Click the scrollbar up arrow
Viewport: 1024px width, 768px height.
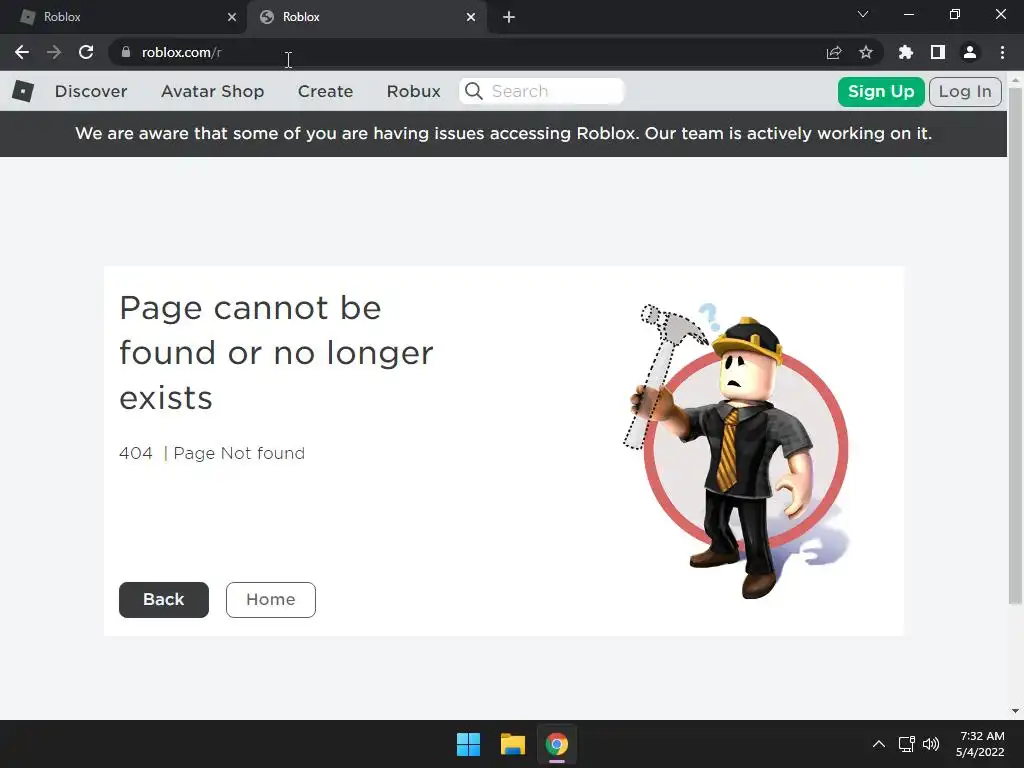coord(1015,80)
